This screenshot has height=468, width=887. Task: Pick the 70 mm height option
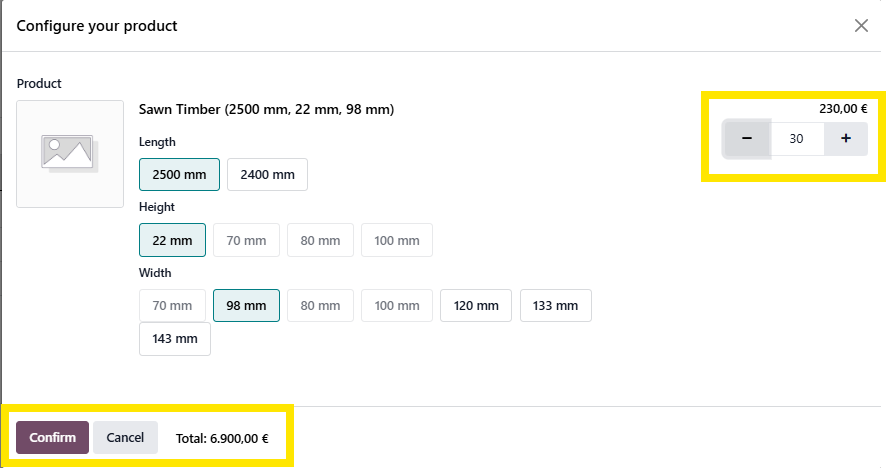(246, 240)
